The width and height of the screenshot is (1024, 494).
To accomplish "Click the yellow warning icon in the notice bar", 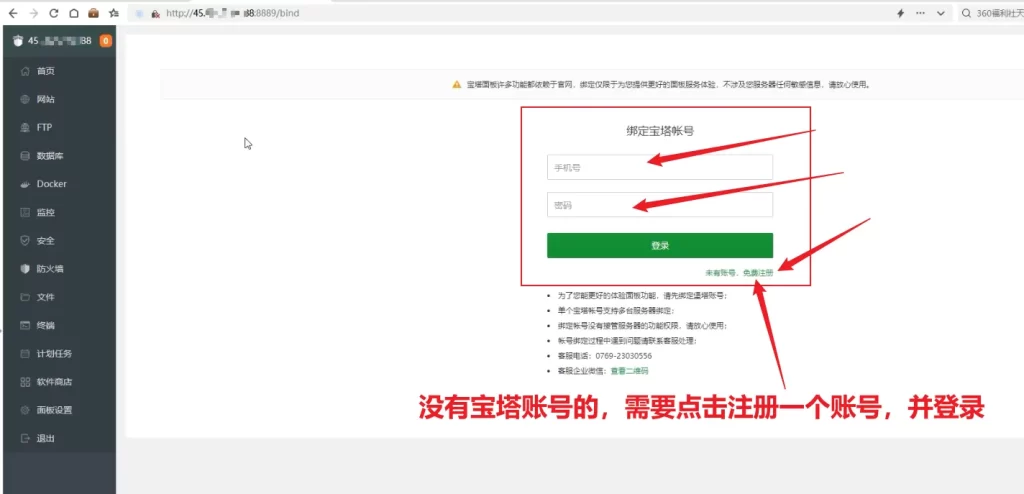I will point(456,84).
